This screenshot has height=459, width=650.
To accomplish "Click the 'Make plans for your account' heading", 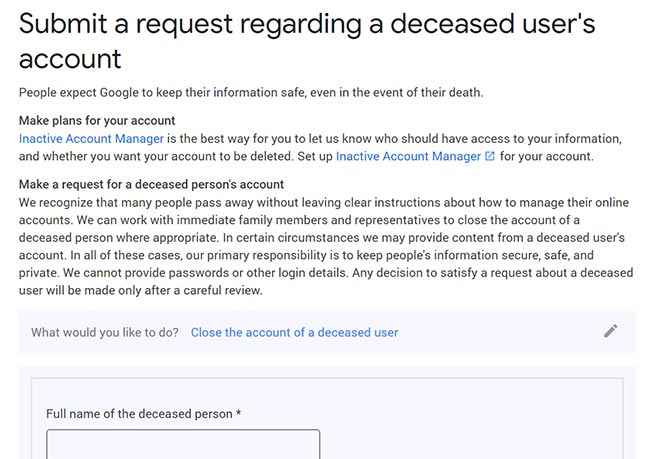I will pyautogui.click(x=97, y=121).
